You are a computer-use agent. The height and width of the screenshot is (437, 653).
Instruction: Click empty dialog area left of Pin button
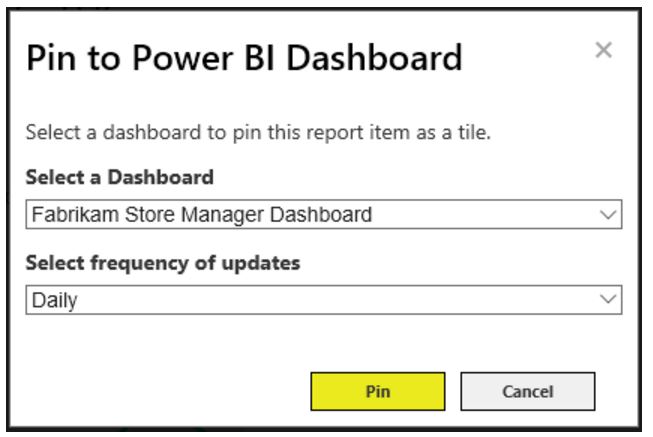click(x=160, y=391)
